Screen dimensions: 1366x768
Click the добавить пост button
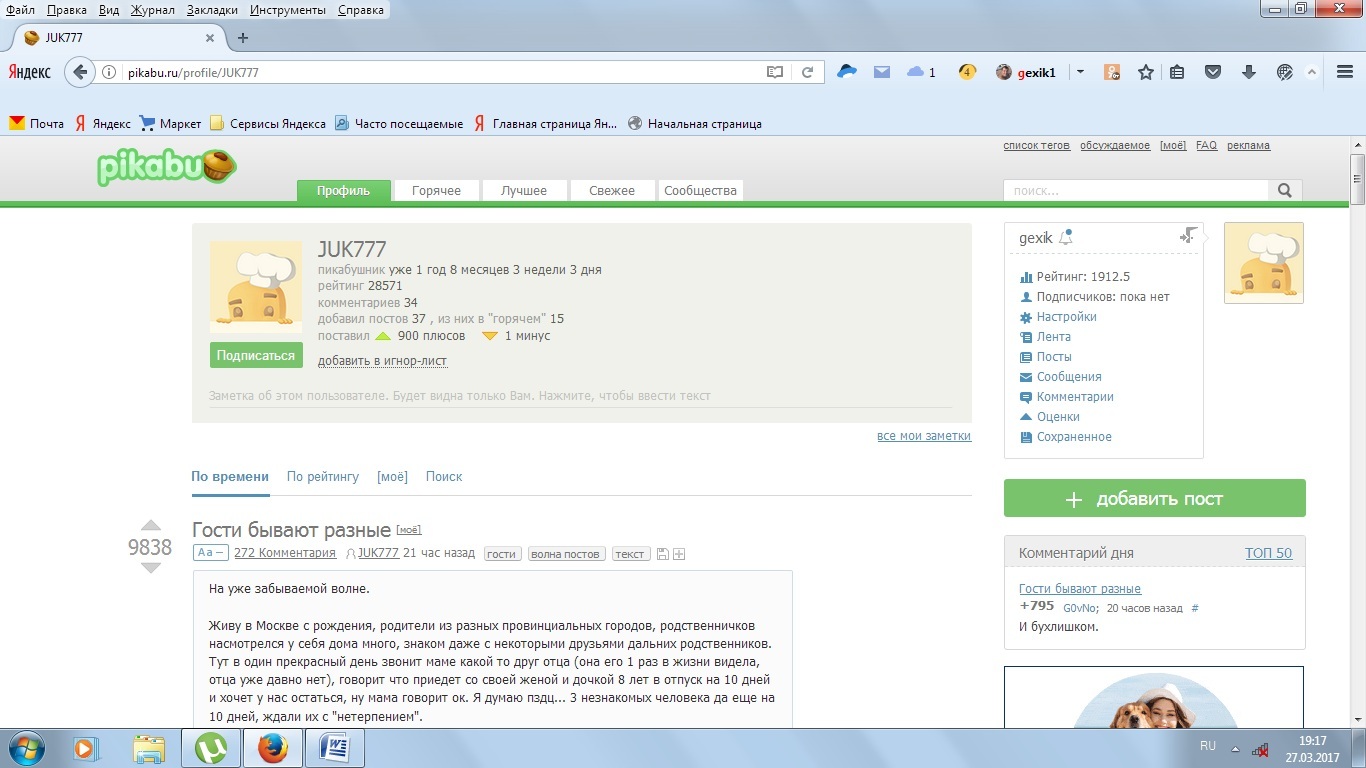[x=1155, y=499]
